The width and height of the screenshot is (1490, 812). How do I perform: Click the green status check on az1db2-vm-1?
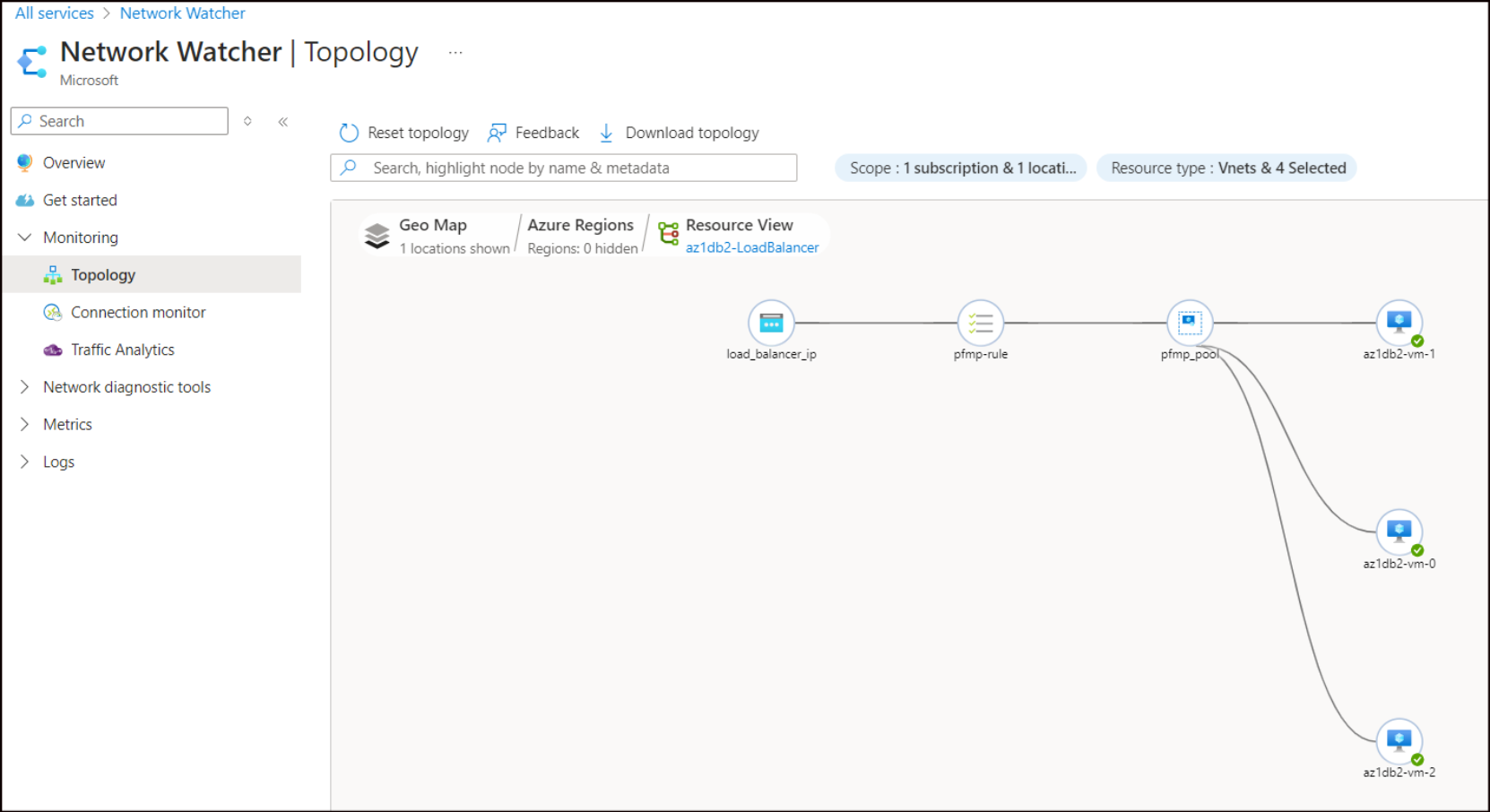[x=1417, y=341]
